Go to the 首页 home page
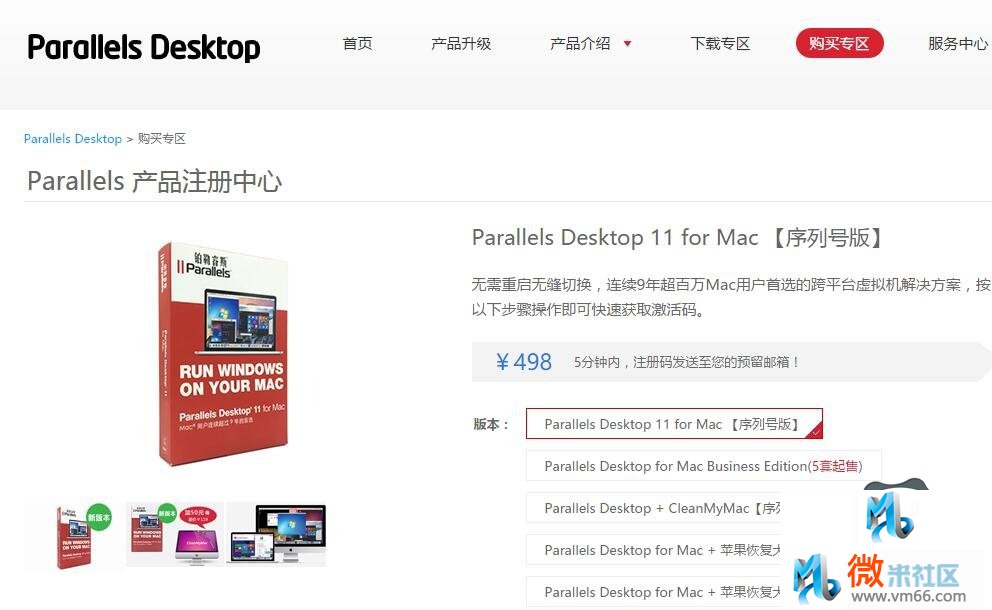This screenshot has height=610, width=992. tap(357, 44)
